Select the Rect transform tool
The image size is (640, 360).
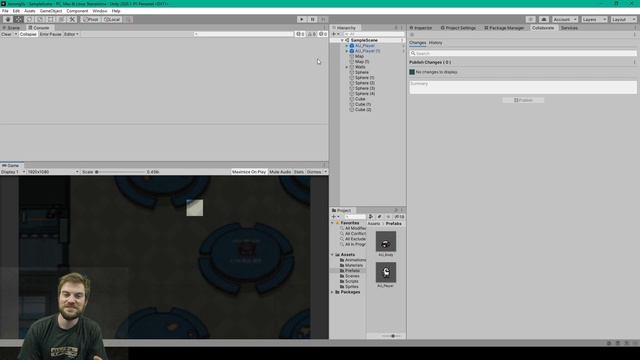[x=51, y=19]
